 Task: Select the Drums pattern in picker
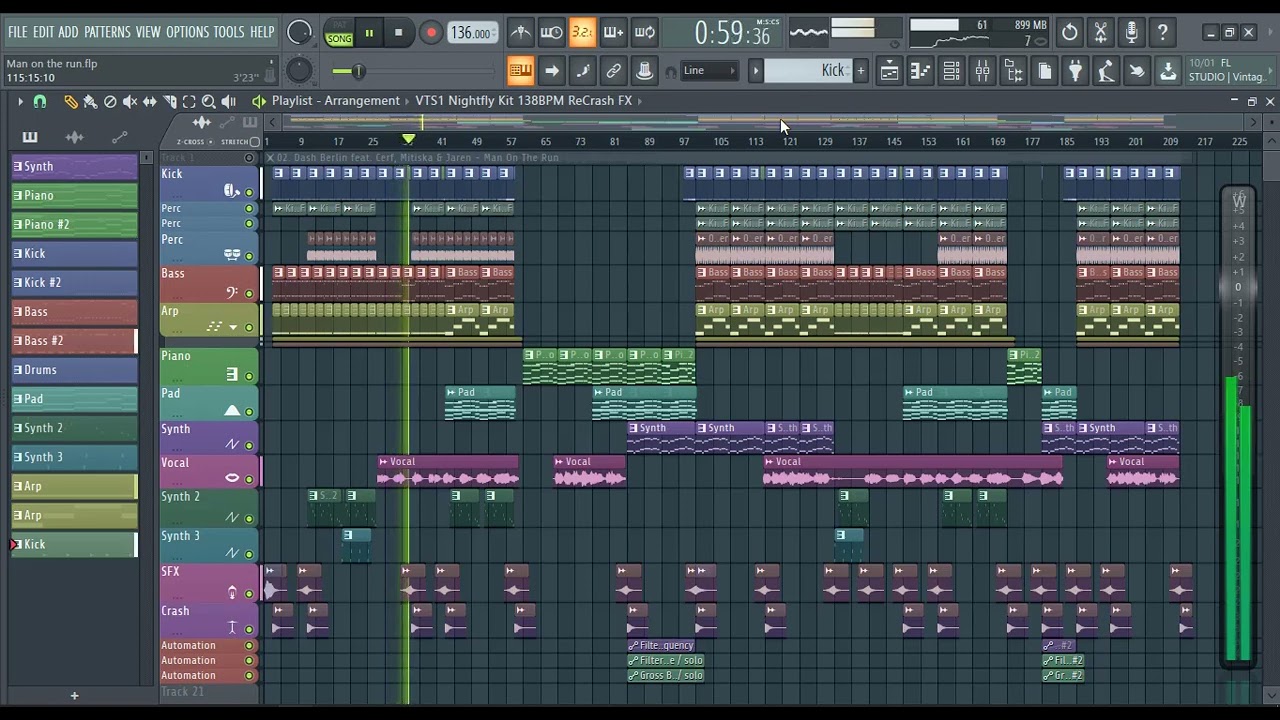click(x=74, y=370)
